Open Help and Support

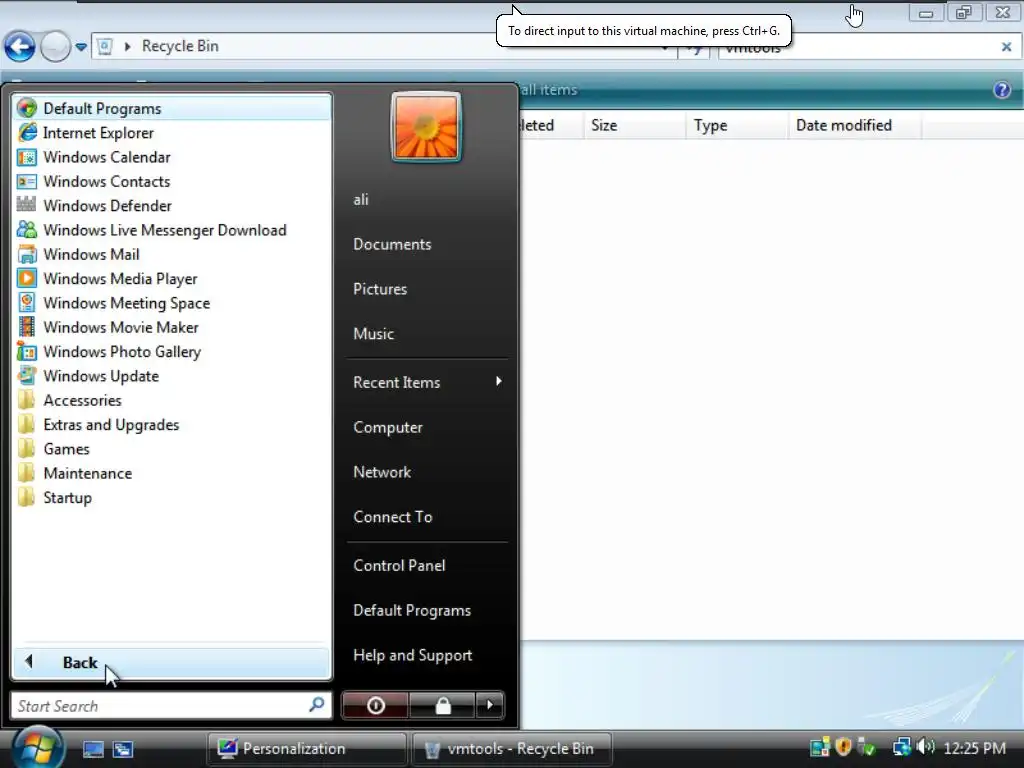click(413, 655)
